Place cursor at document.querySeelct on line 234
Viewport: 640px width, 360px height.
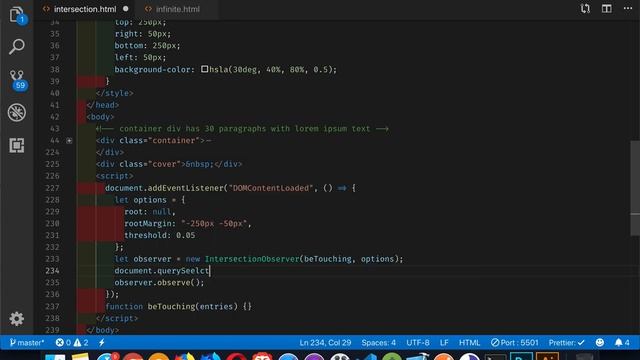pos(162,271)
